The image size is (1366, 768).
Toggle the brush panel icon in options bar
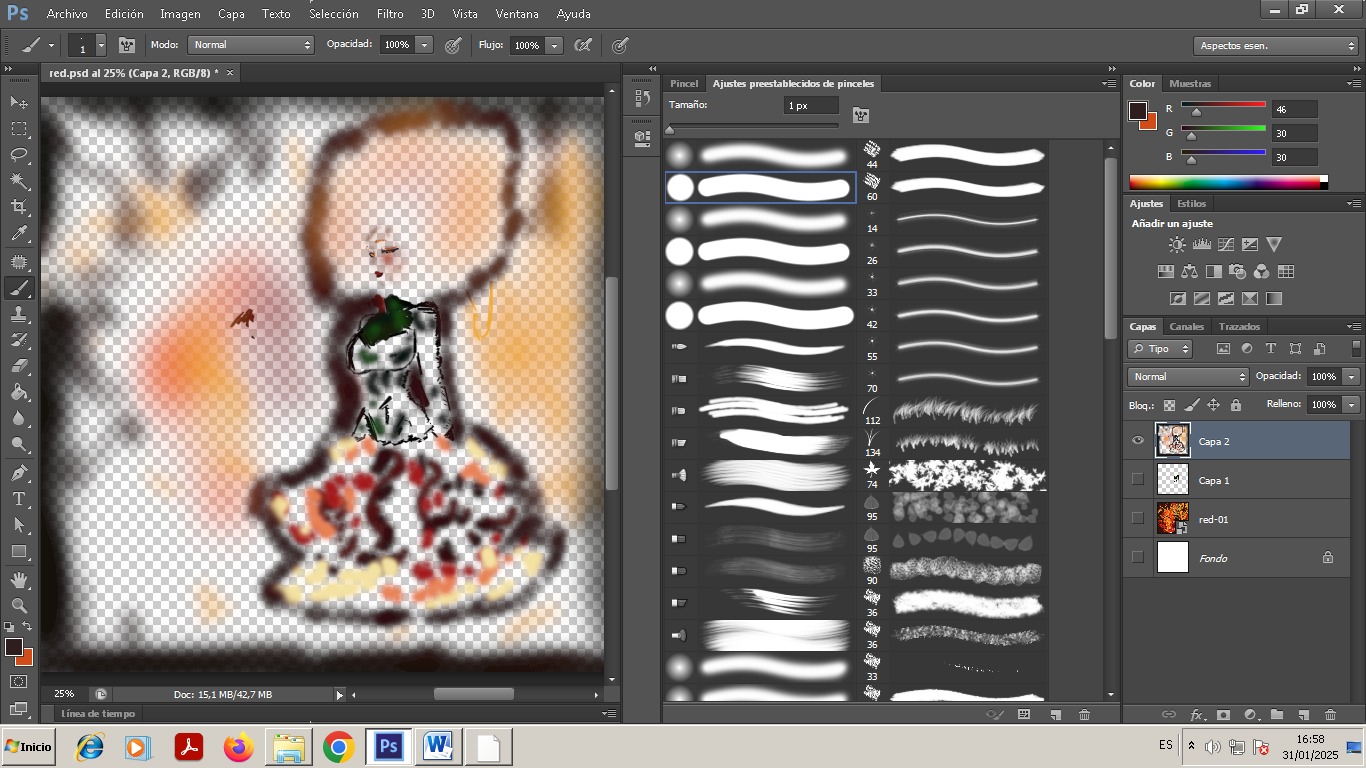click(127, 45)
